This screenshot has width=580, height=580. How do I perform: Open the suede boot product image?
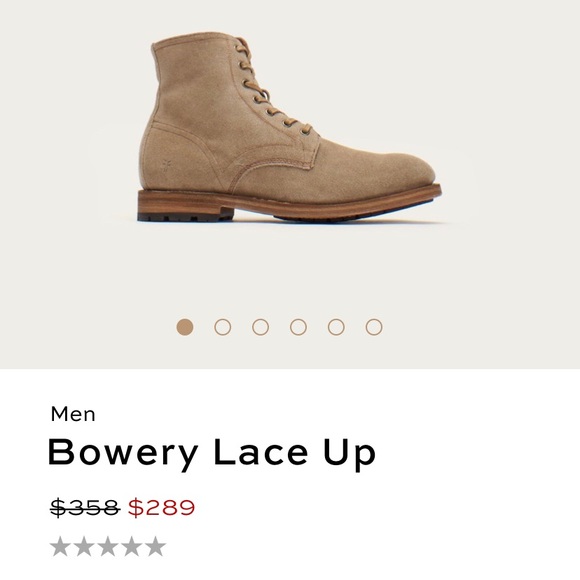coord(289,127)
